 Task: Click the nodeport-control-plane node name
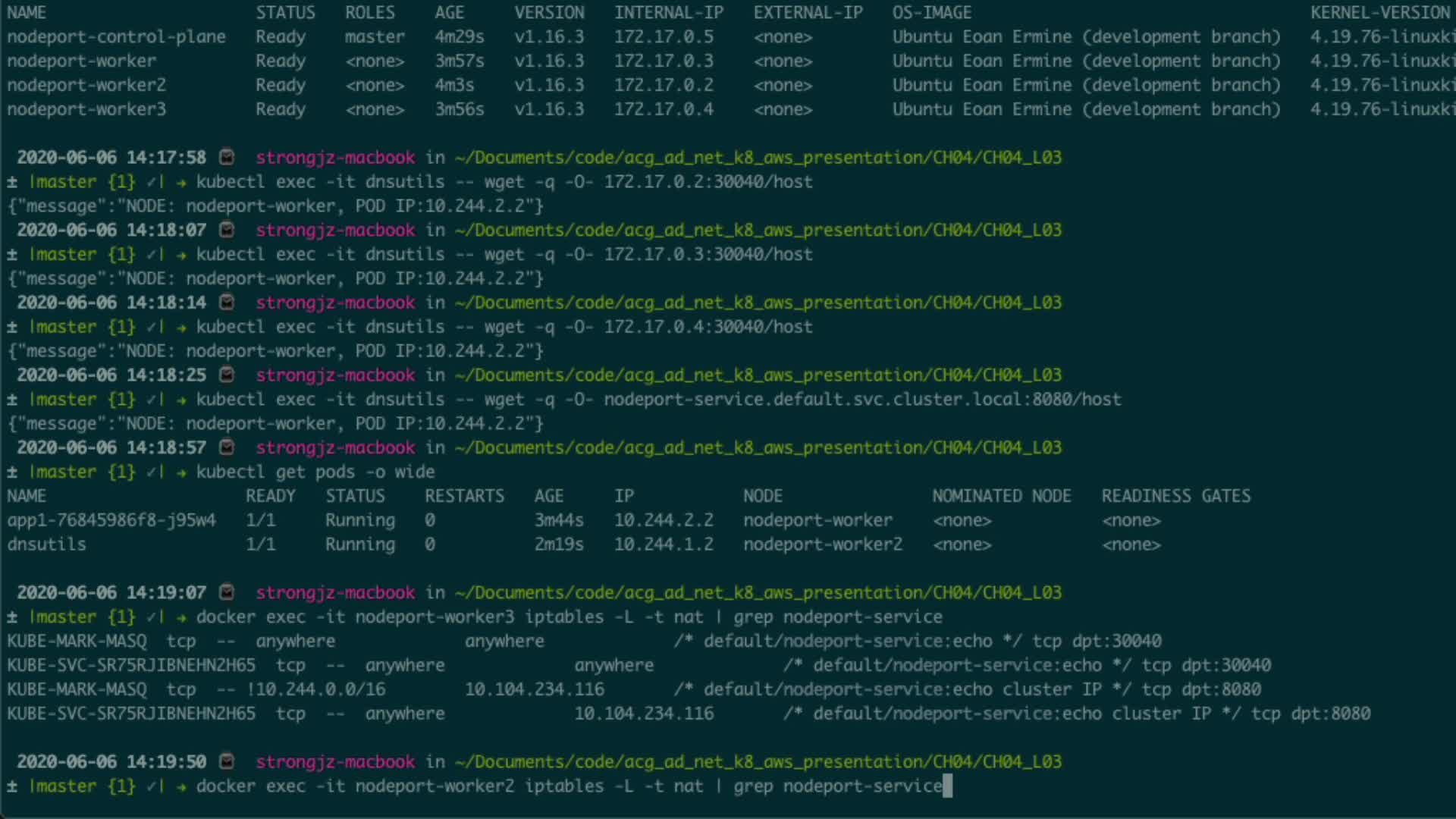pos(116,36)
